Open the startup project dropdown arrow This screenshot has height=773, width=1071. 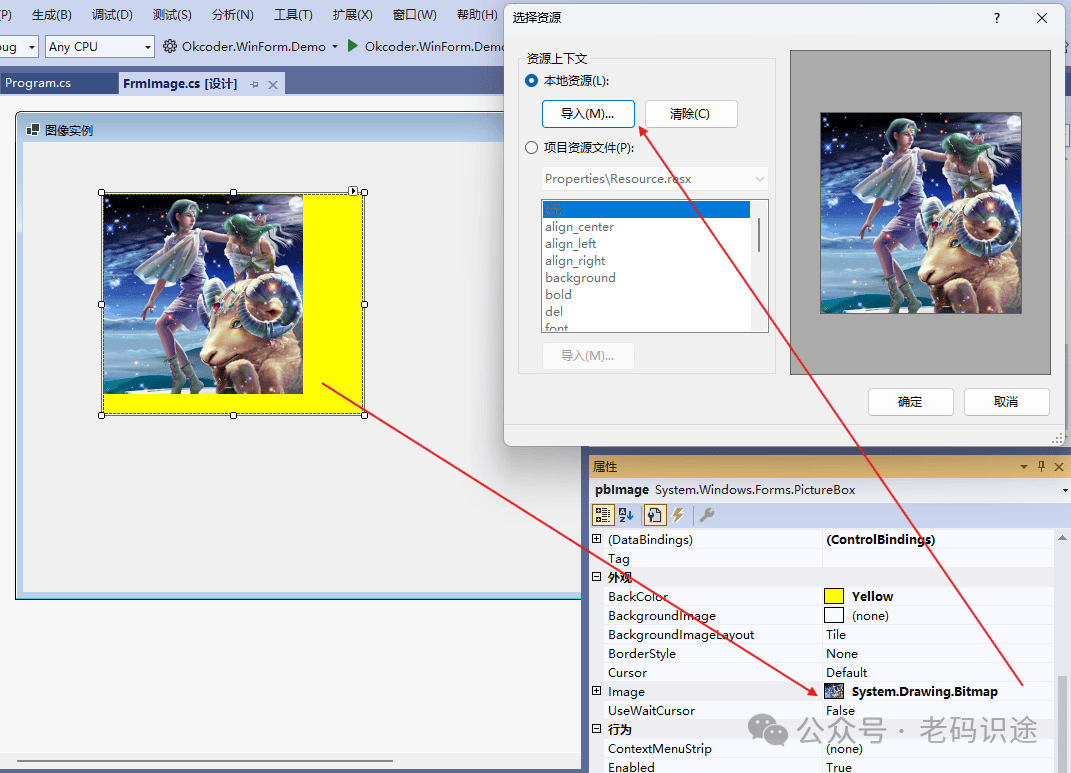[335, 46]
